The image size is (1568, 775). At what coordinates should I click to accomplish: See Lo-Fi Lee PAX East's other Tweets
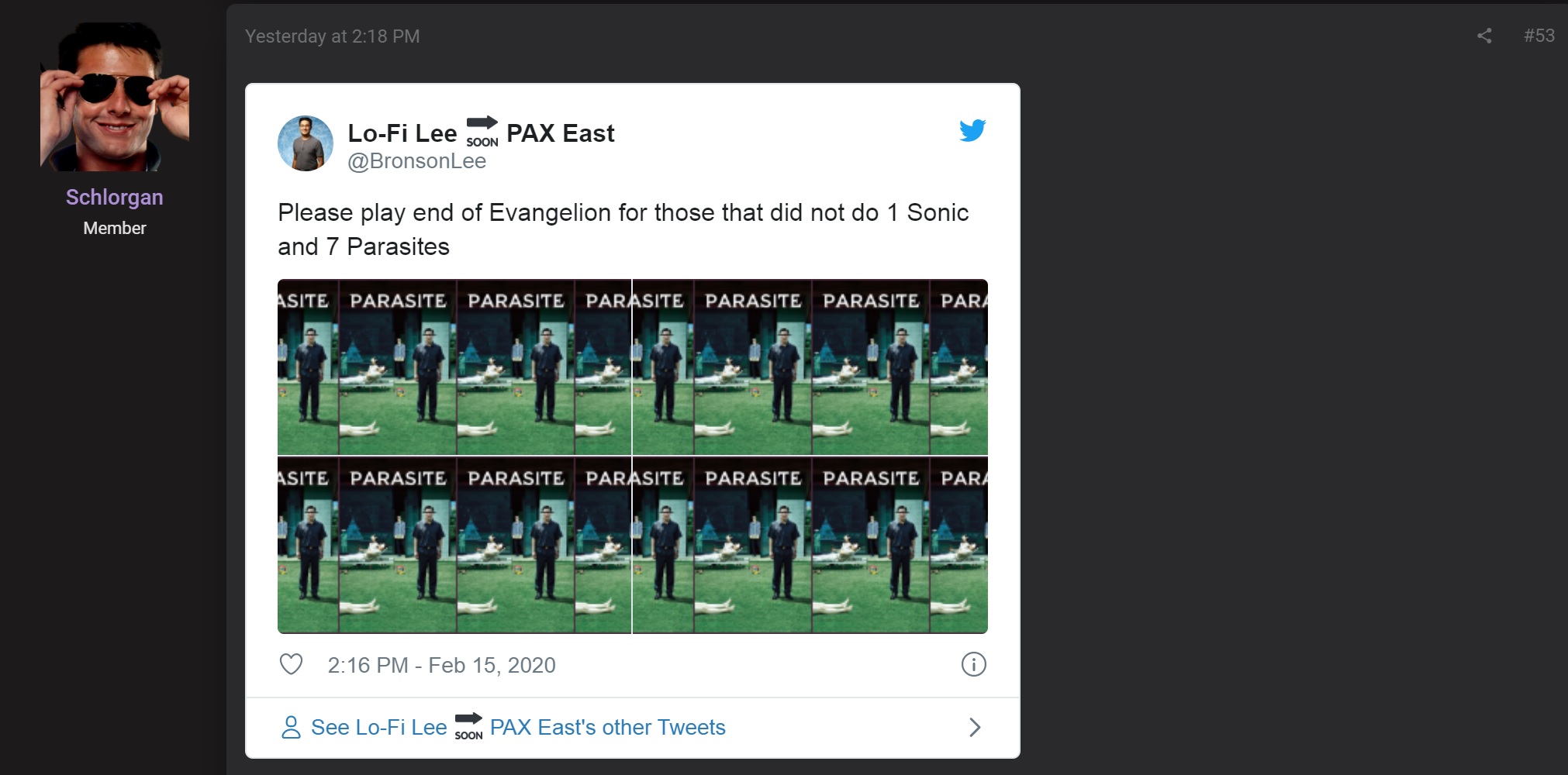coord(518,727)
